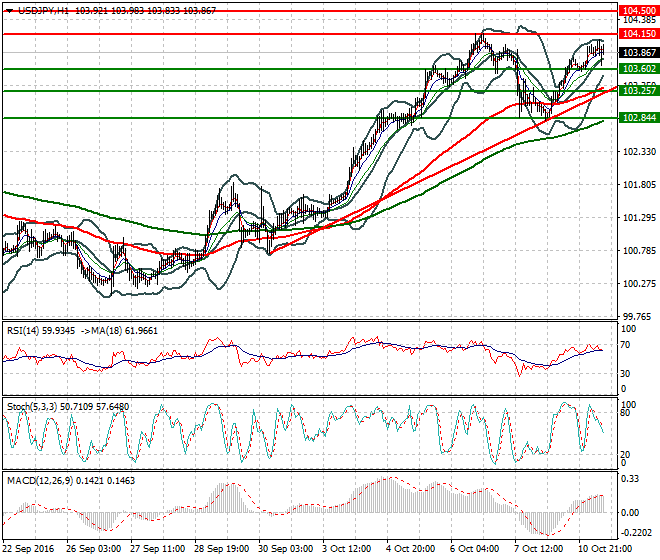Click the Stochastic scale value 20
This screenshot has height=560, width=660.
pos(625,455)
